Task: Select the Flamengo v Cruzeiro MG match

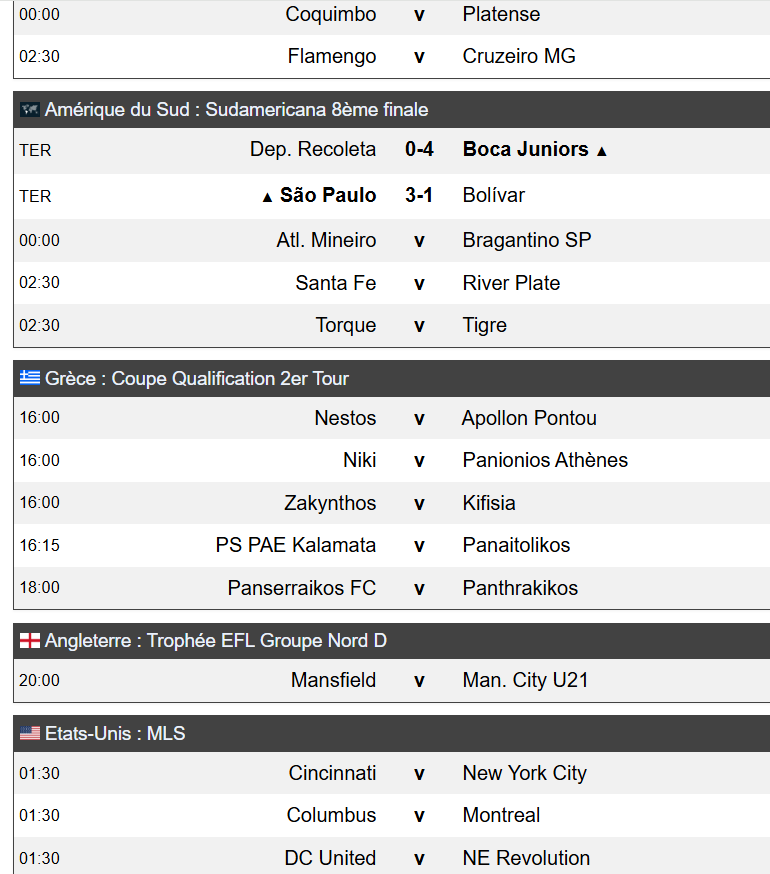Action: point(392,56)
